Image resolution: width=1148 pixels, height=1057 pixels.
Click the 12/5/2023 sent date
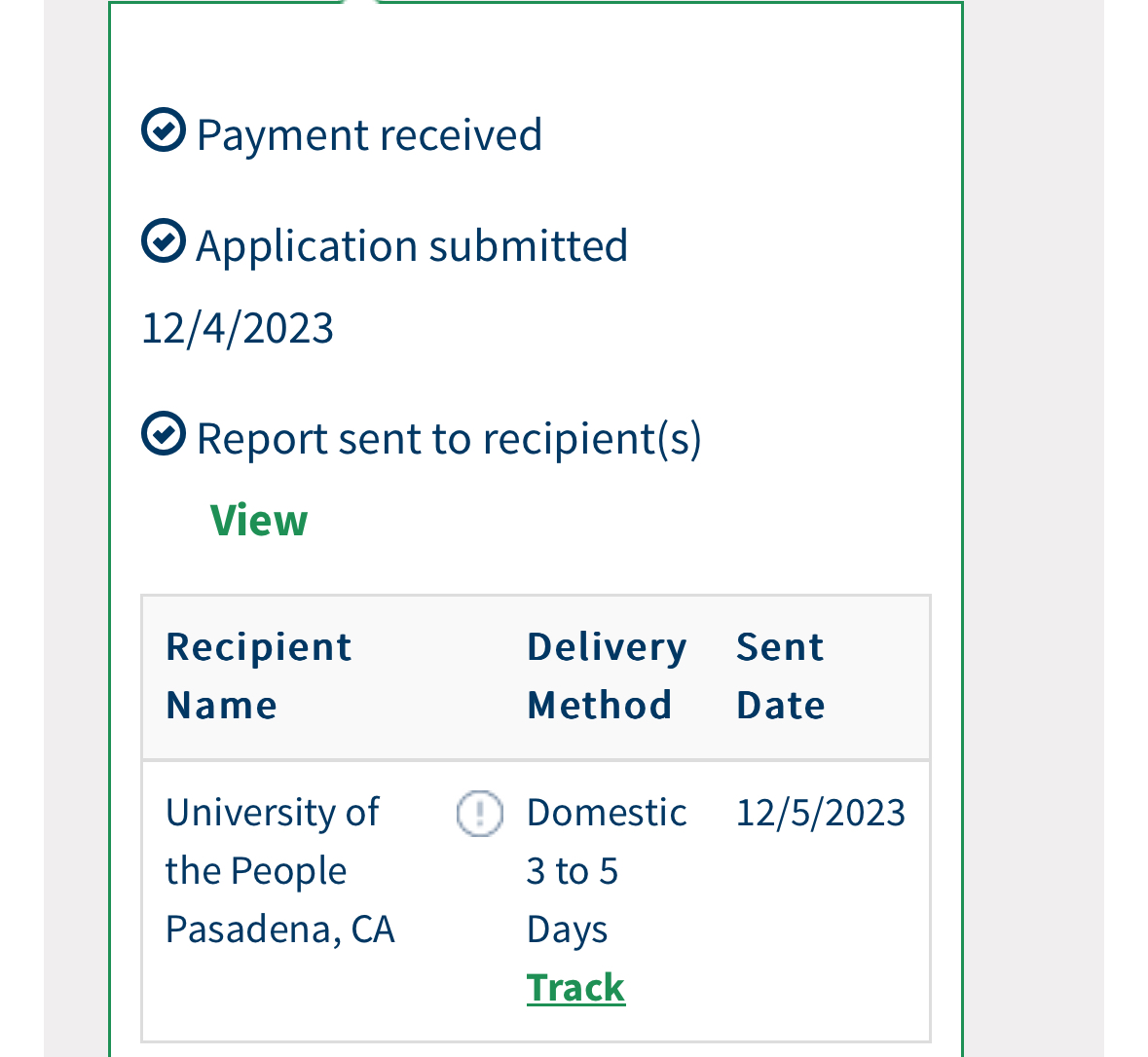click(x=821, y=813)
